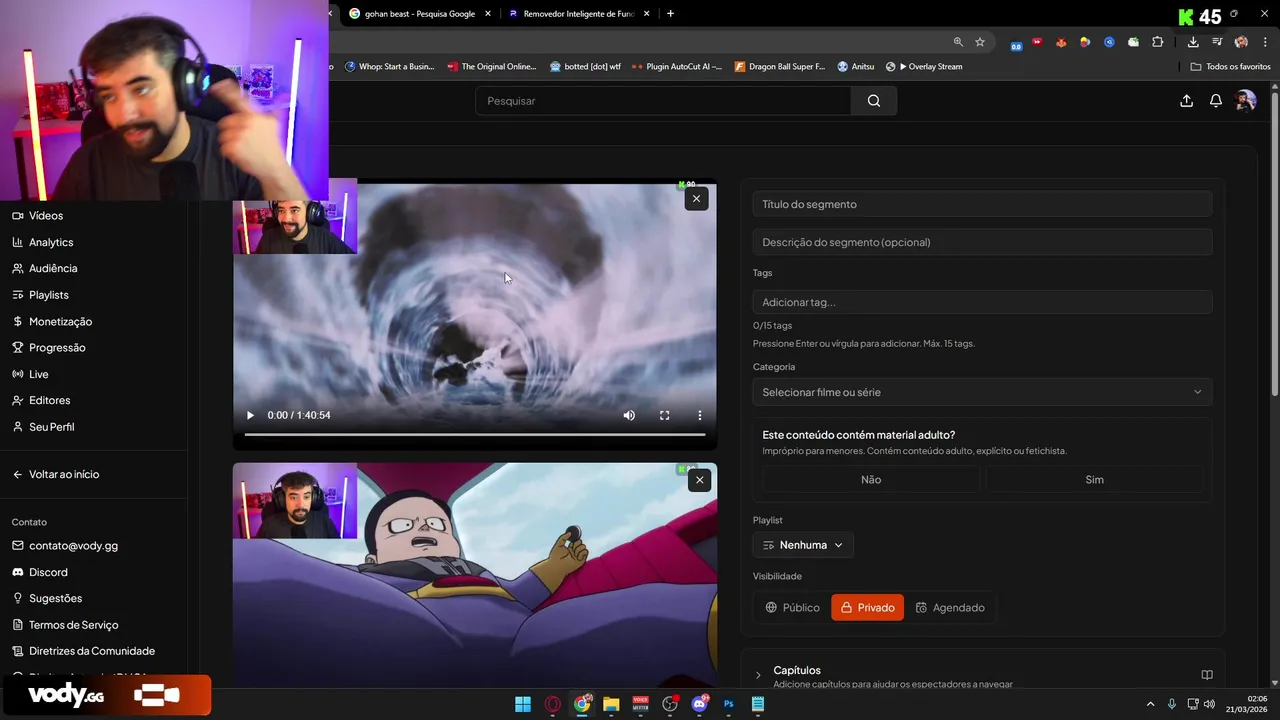The width and height of the screenshot is (1280, 720).
Task: Bookmark this page with star icon
Action: (980, 42)
